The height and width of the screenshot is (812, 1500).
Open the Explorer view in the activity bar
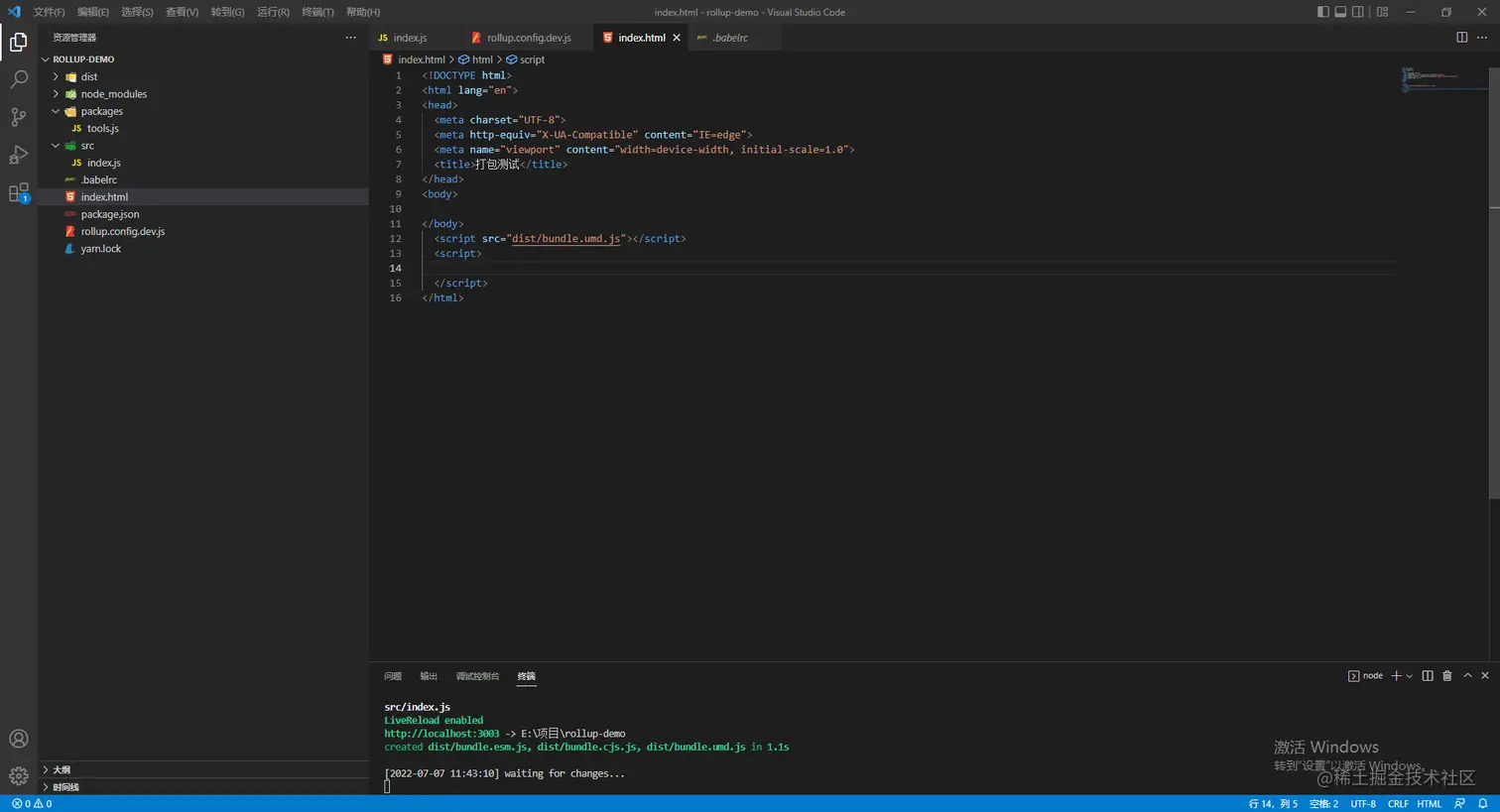[x=19, y=42]
